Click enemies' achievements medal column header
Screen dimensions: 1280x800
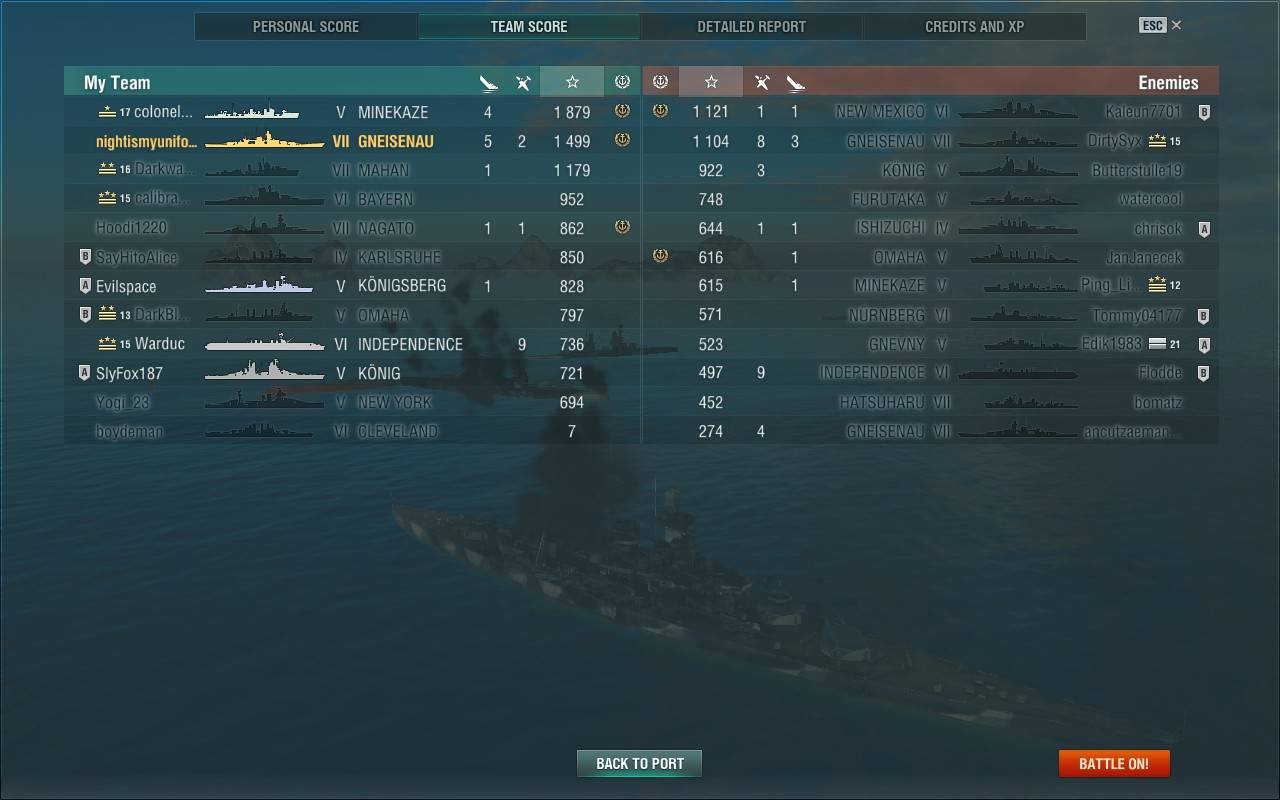660,82
